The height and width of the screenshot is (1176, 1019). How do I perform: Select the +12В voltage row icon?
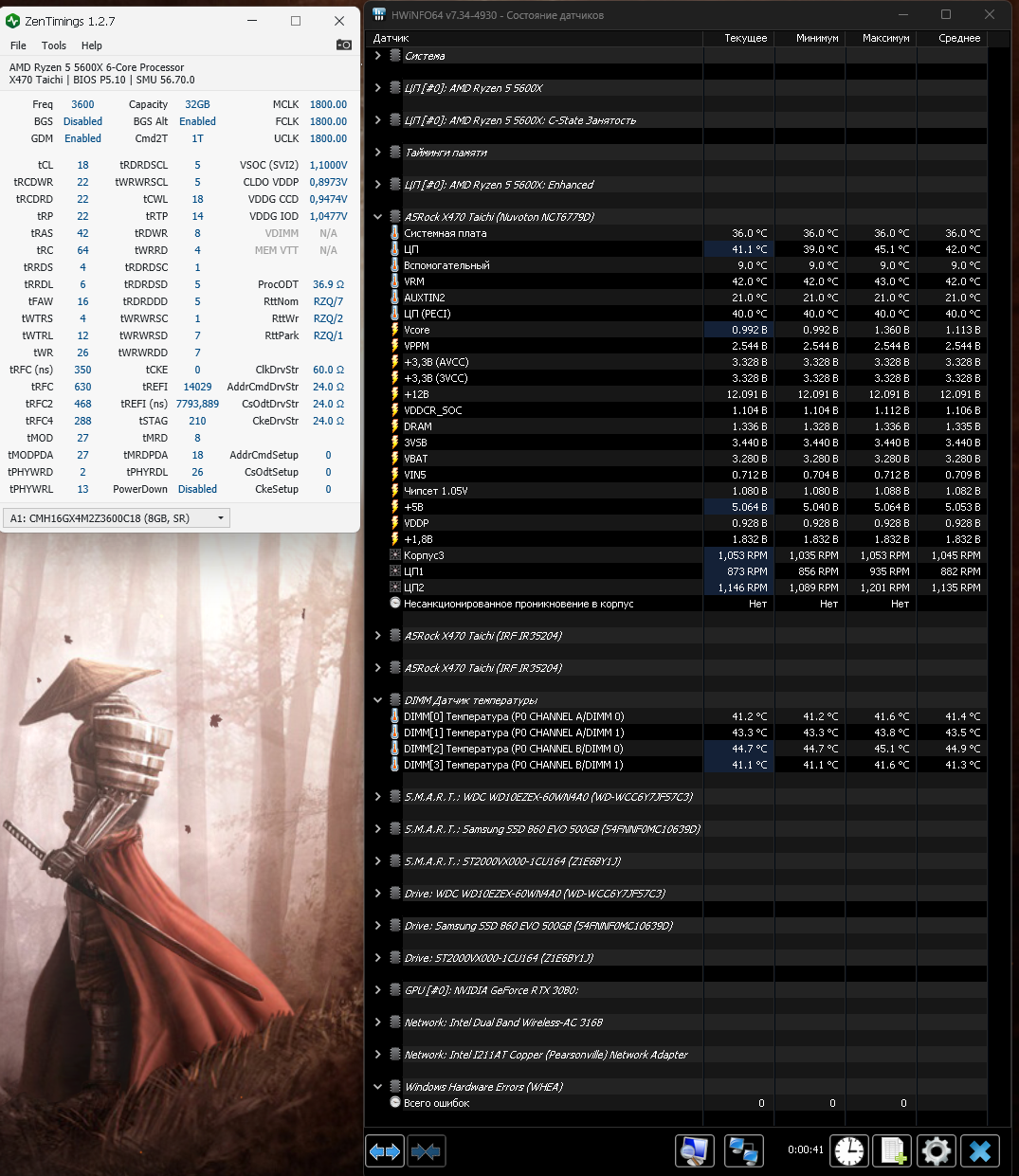[395, 394]
